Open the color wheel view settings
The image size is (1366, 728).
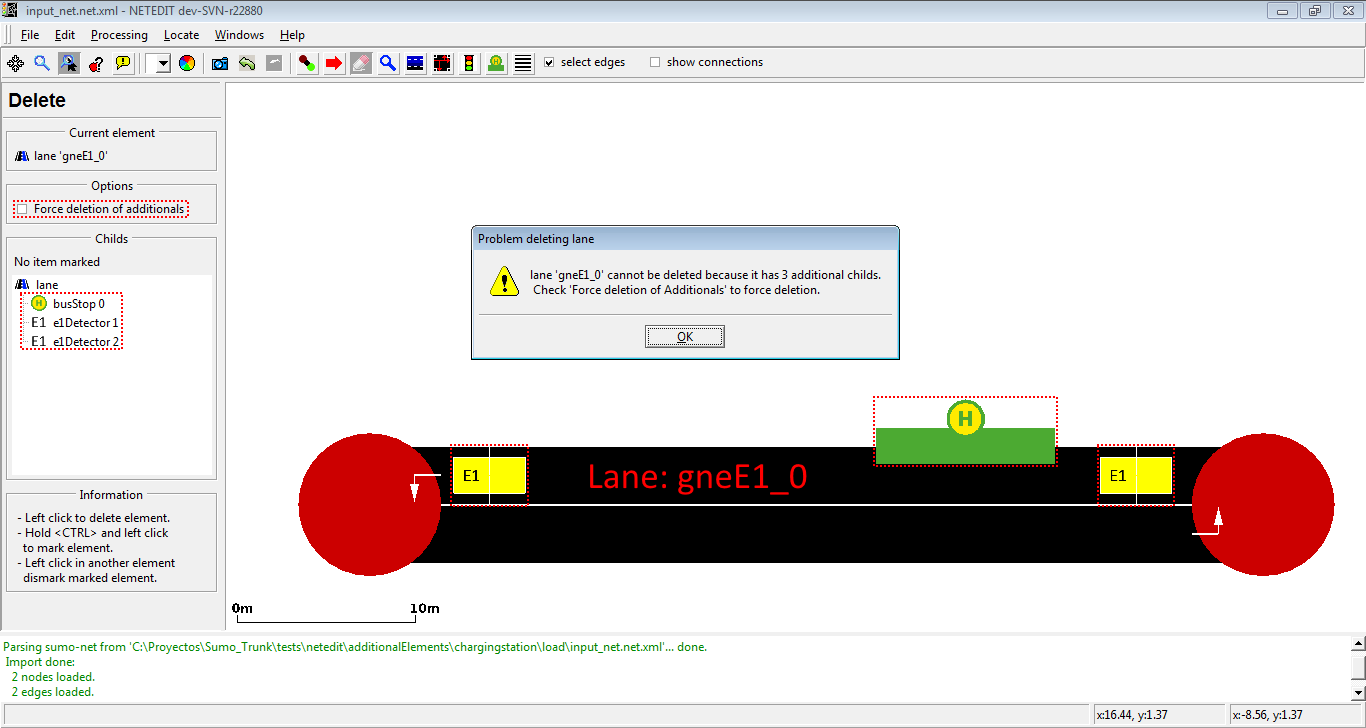click(187, 63)
